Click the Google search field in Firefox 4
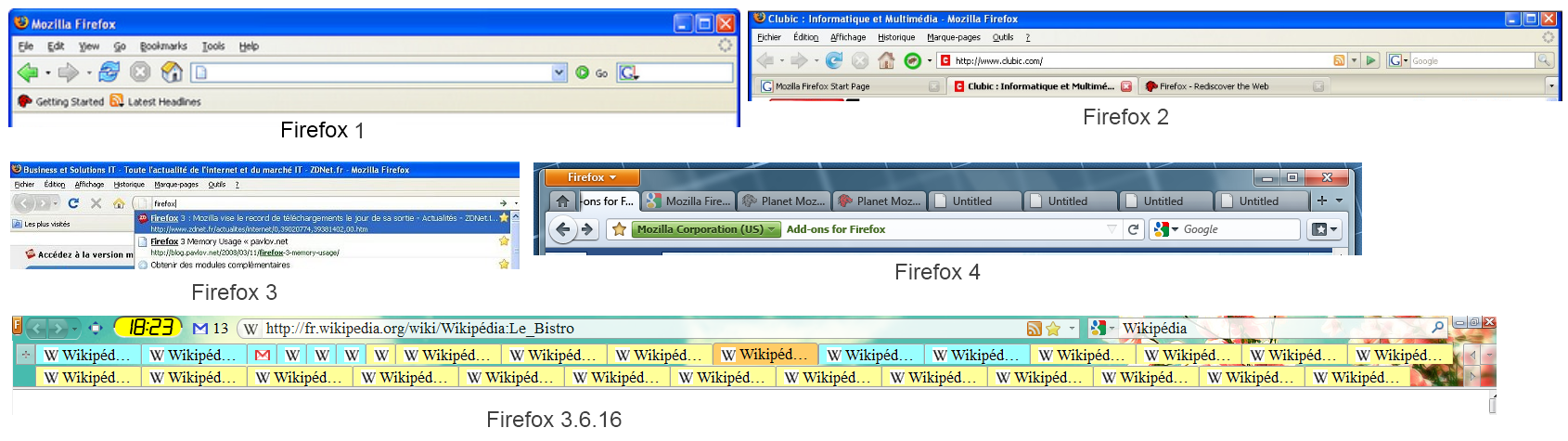 pyautogui.click(x=1225, y=228)
